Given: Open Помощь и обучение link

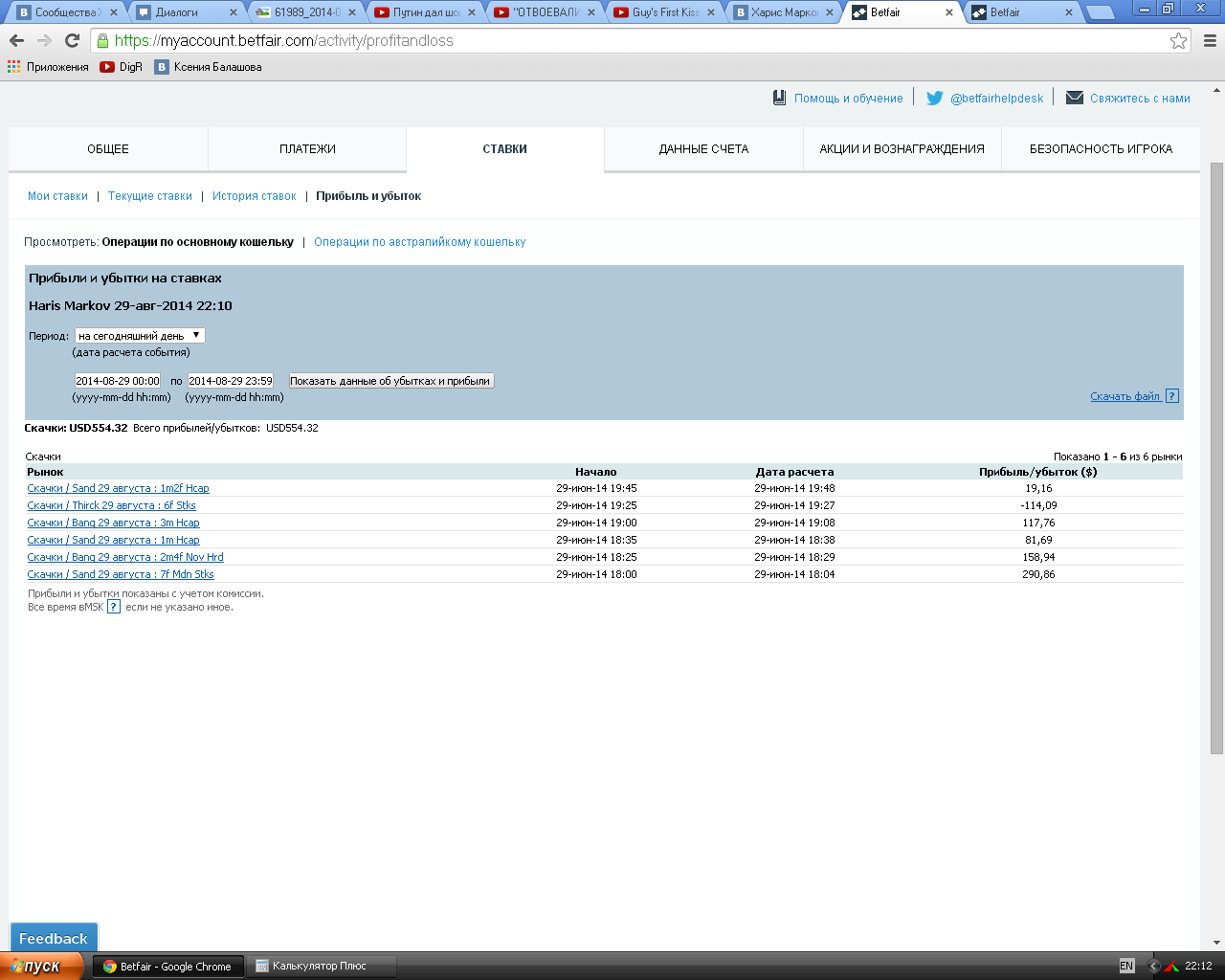Looking at the screenshot, I should [x=849, y=99].
